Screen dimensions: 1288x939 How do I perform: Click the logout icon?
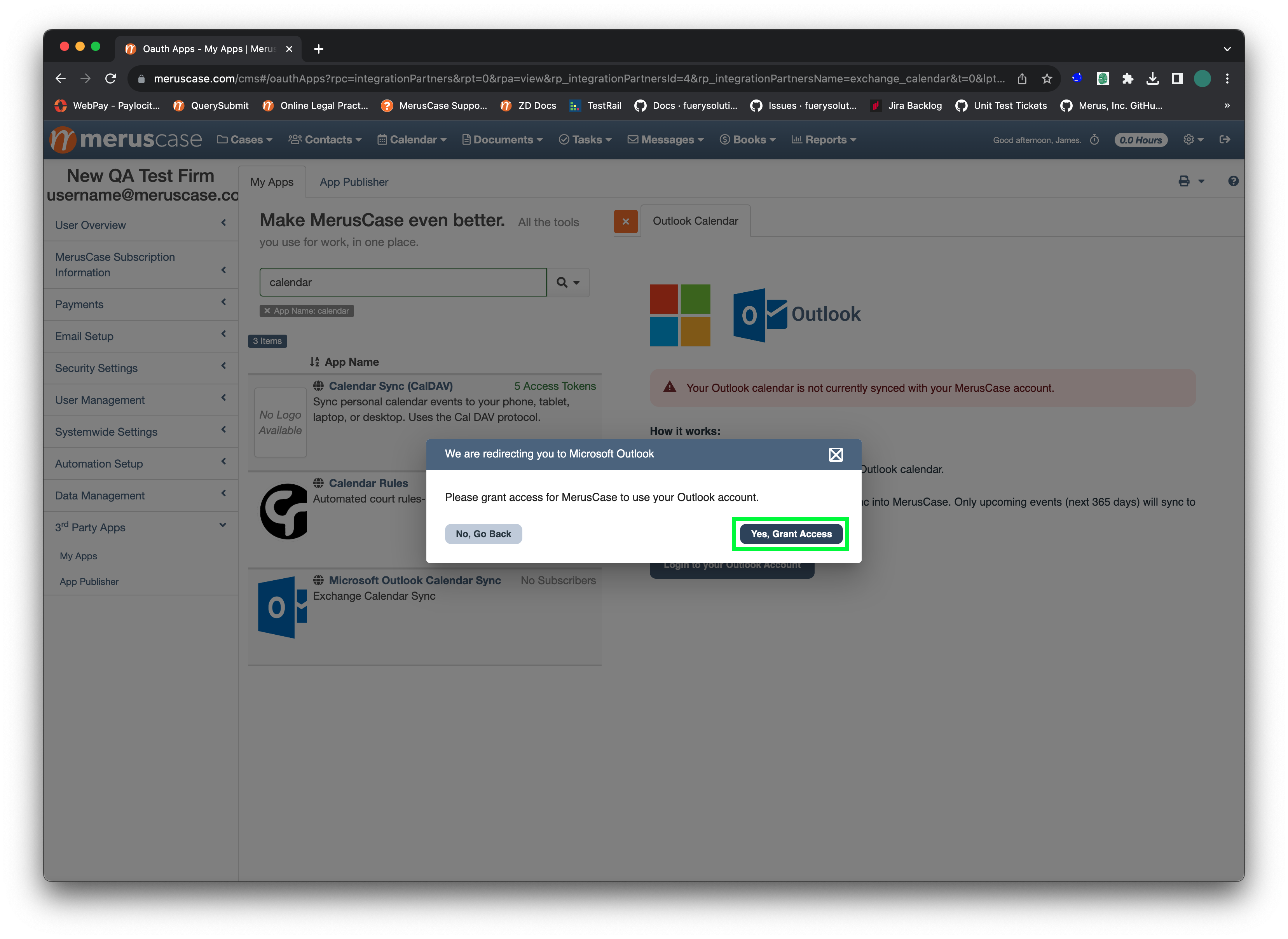click(x=1224, y=140)
